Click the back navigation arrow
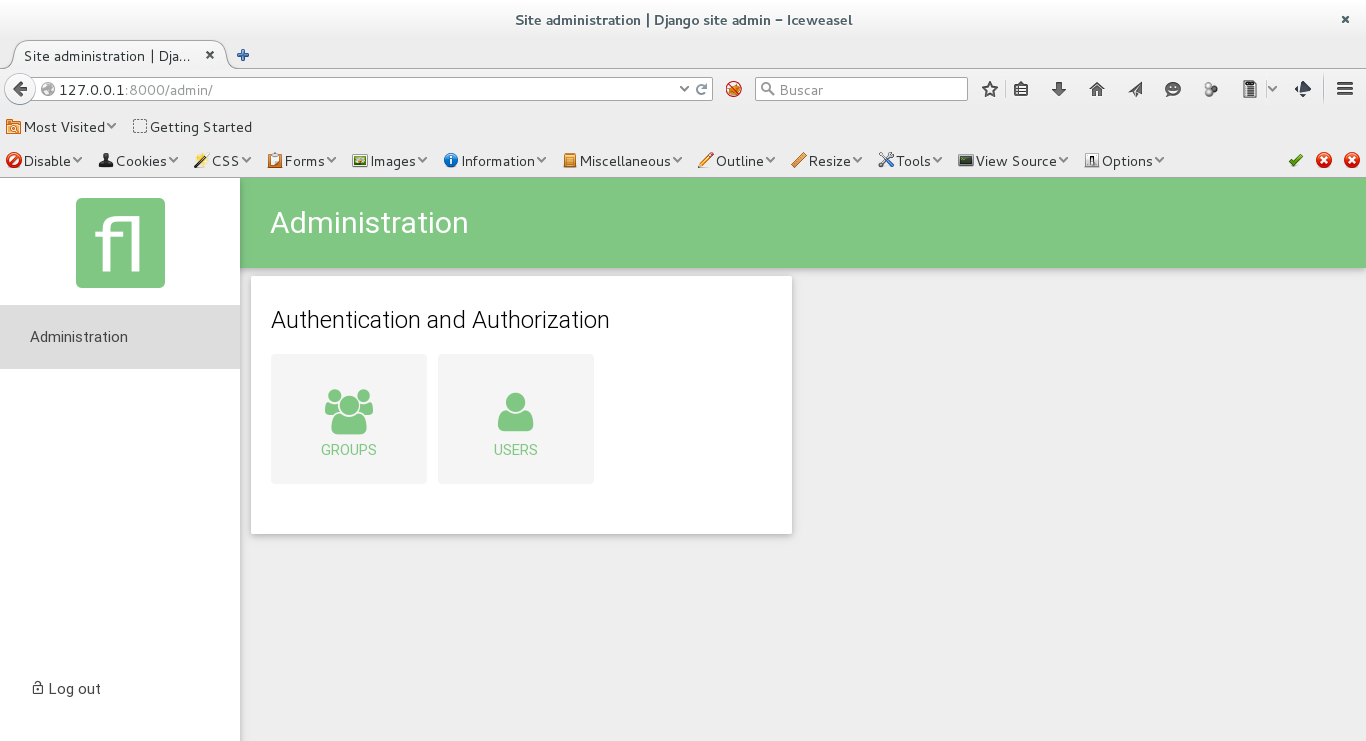 pos(19,89)
